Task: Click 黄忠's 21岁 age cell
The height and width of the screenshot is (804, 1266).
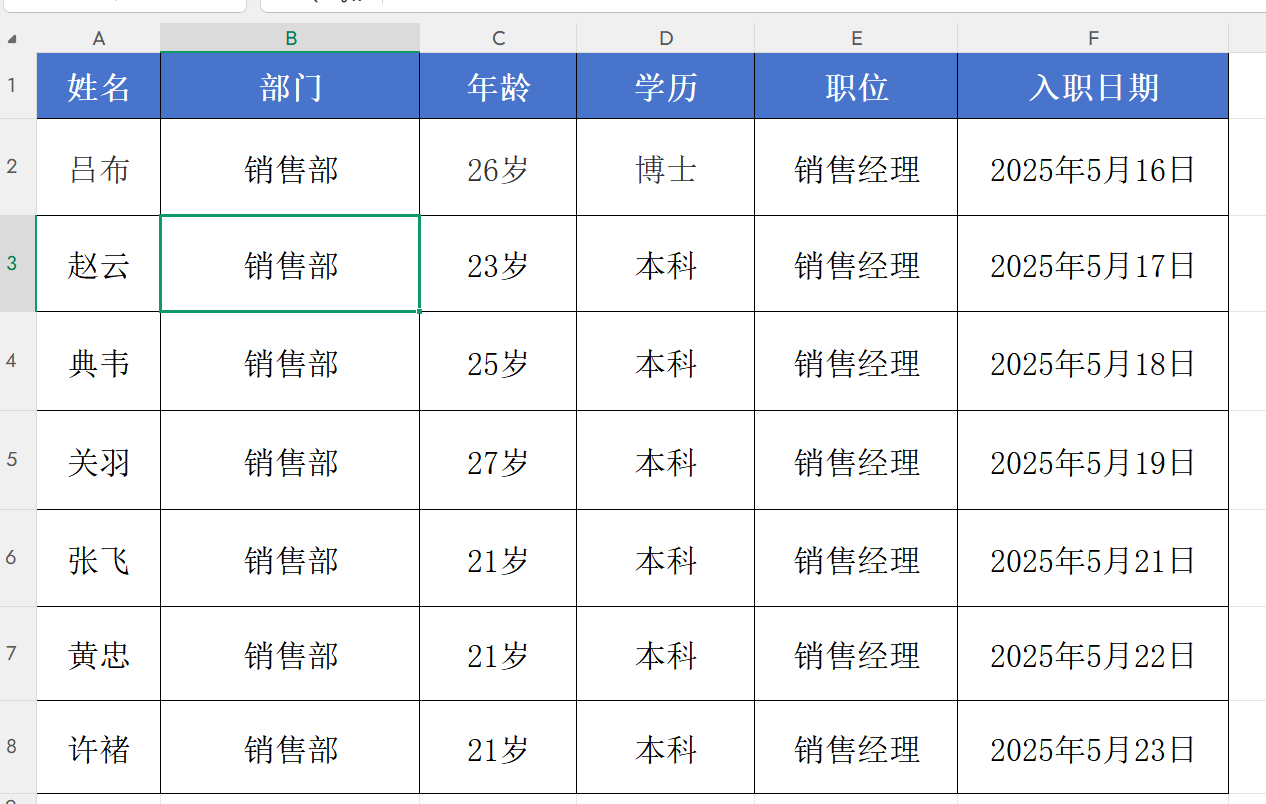Action: [498, 654]
